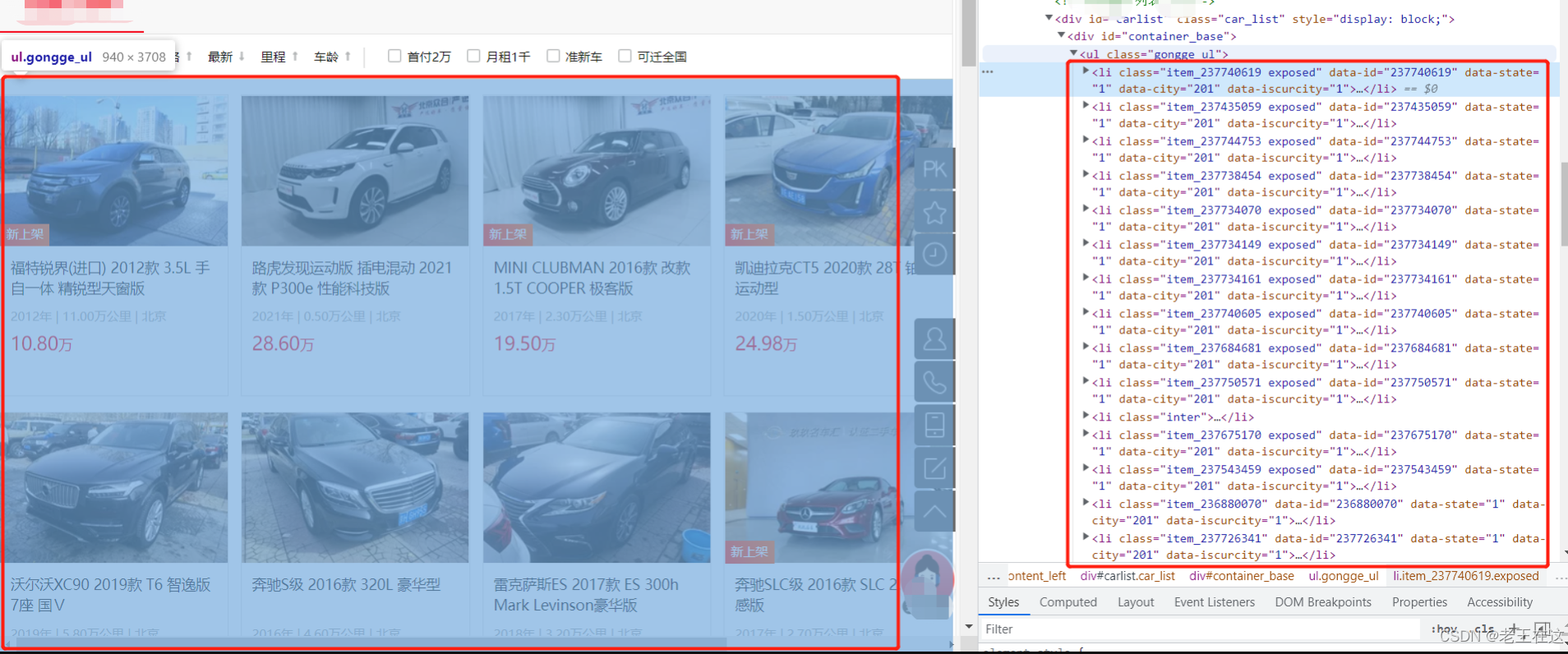
Task: Click breadcrumb overflow dots at left
Action: click(x=993, y=577)
